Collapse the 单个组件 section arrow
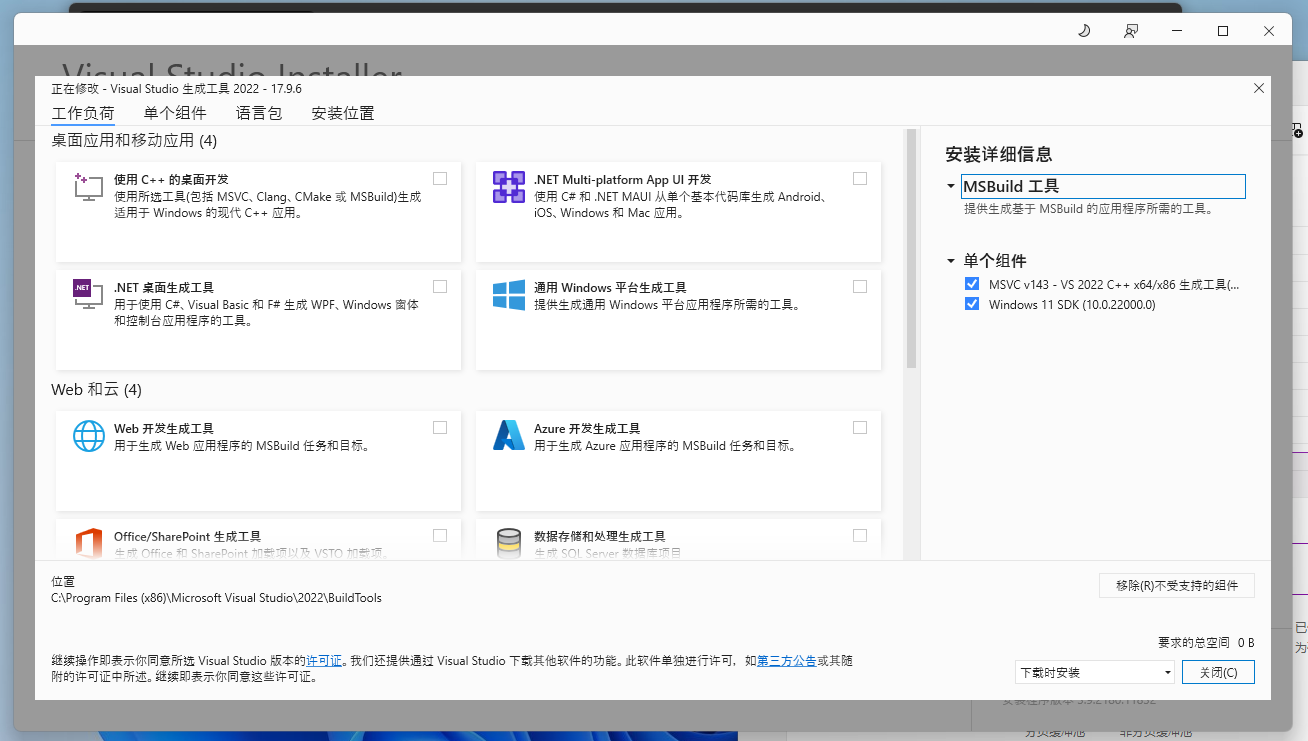Image resolution: width=1308 pixels, height=741 pixels. click(x=951, y=261)
